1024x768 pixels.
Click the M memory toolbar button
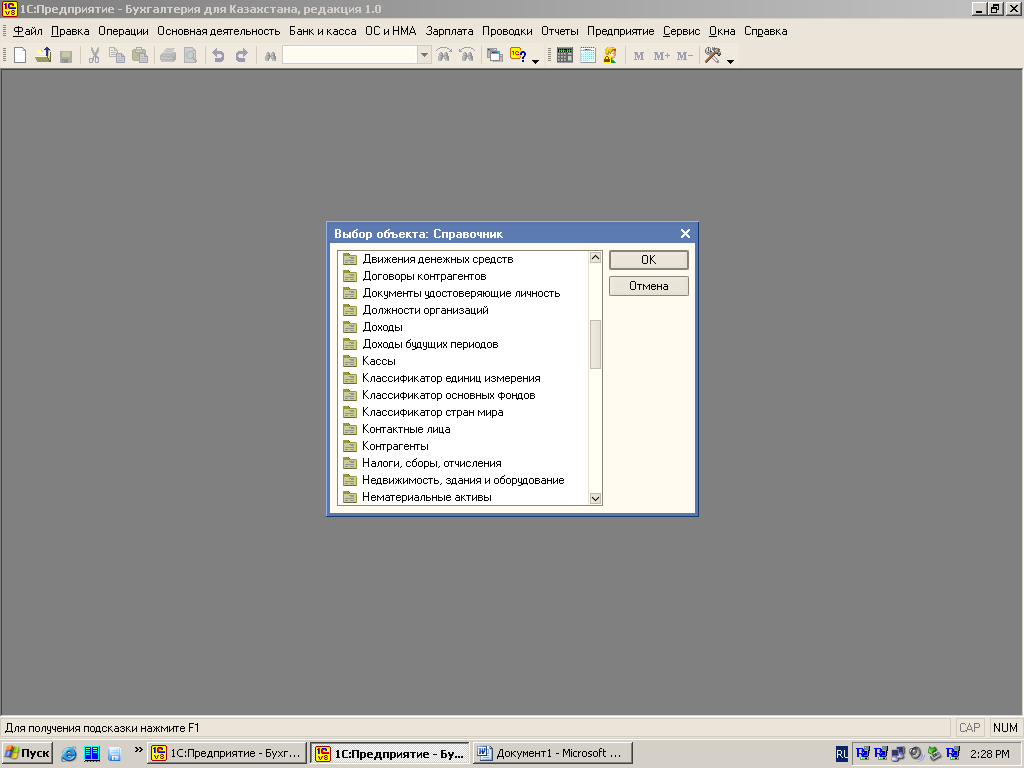[x=639, y=56]
